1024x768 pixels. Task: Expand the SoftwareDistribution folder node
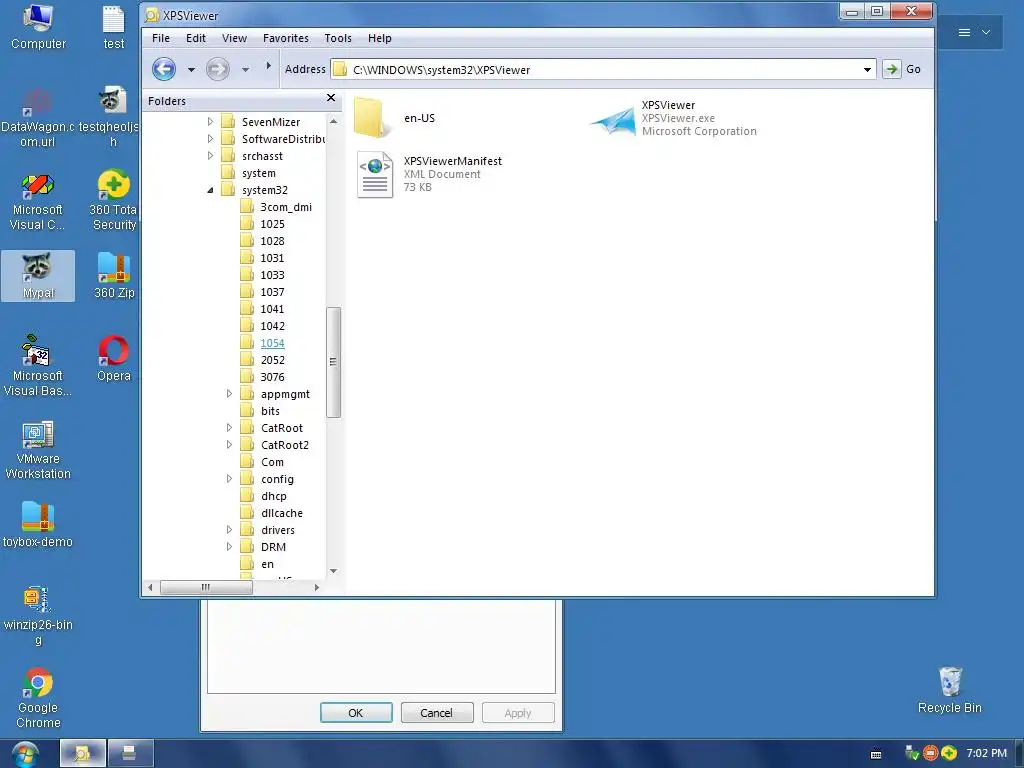pos(210,138)
